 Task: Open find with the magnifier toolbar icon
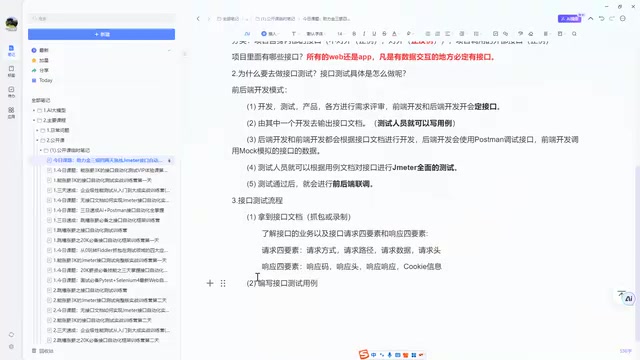(x=574, y=34)
